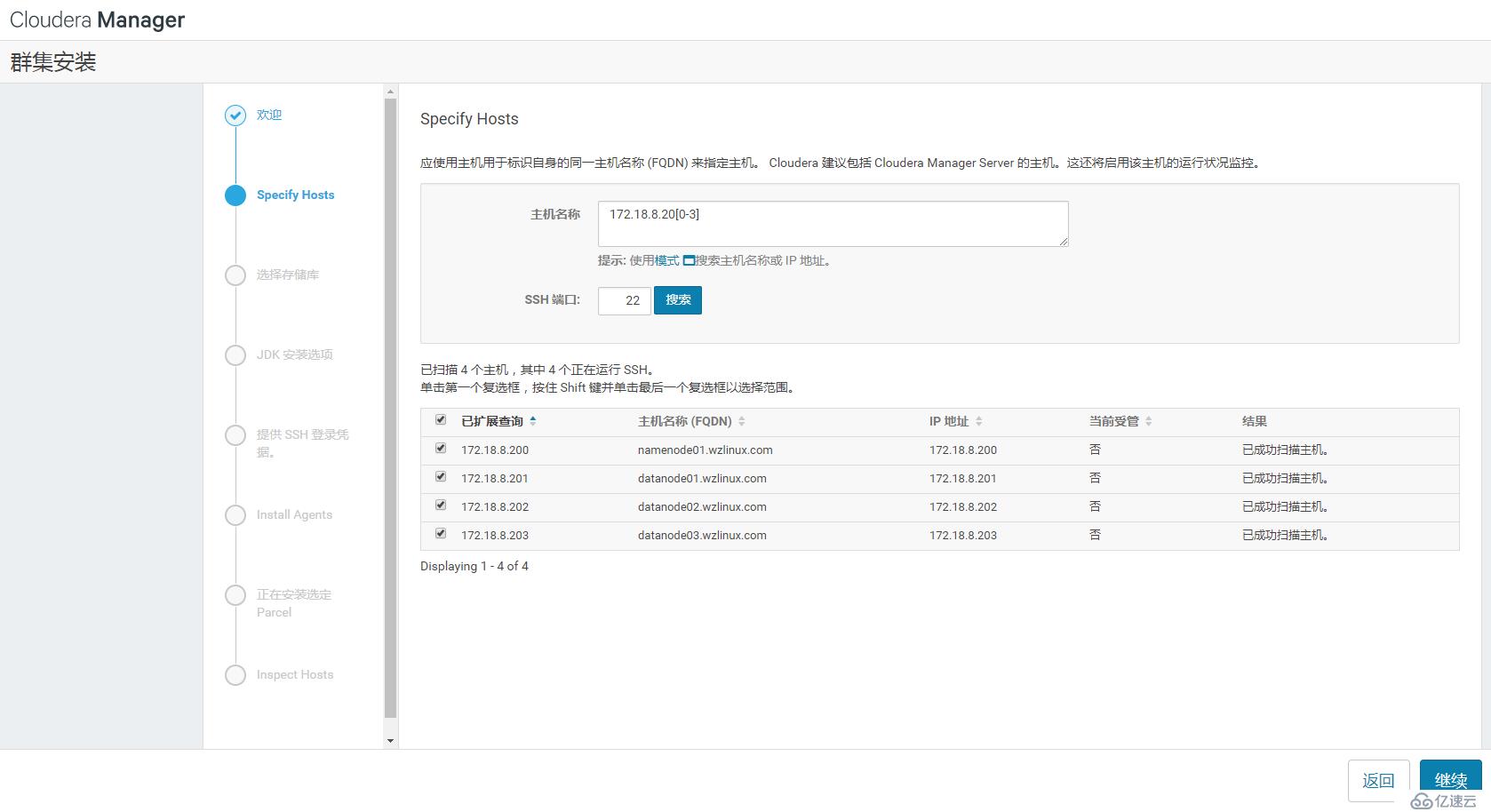Viewport: 1491px width, 812px height.
Task: Open the pattern help icon beside 模式
Action: coord(689,261)
